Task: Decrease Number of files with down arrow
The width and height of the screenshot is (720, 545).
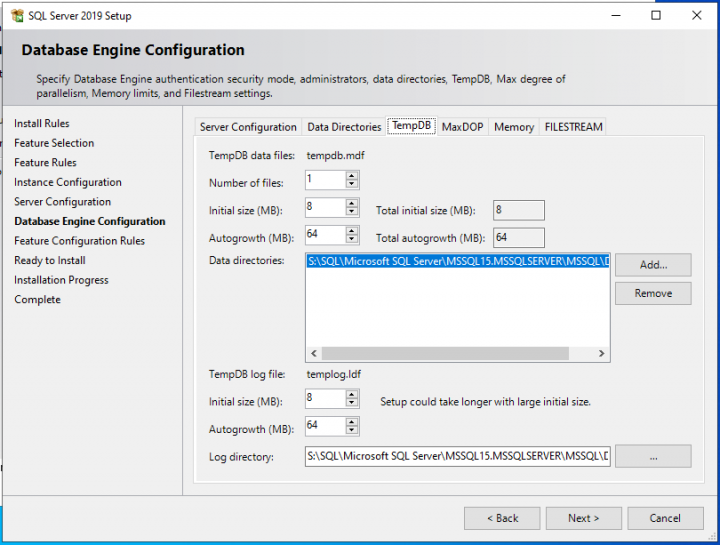Action: [352, 184]
